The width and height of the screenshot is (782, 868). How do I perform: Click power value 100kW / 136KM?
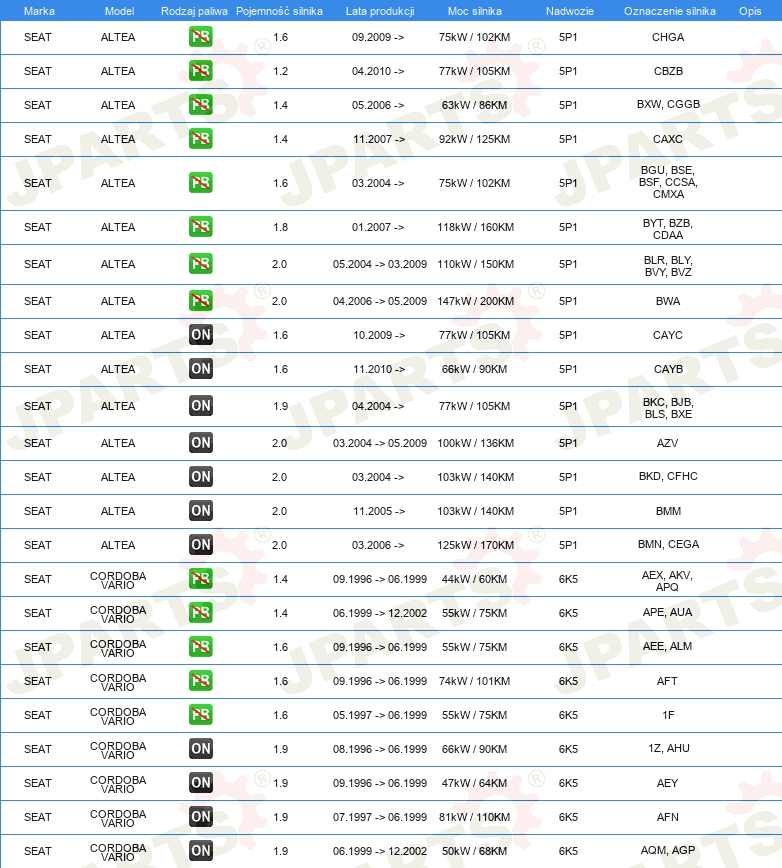point(475,443)
